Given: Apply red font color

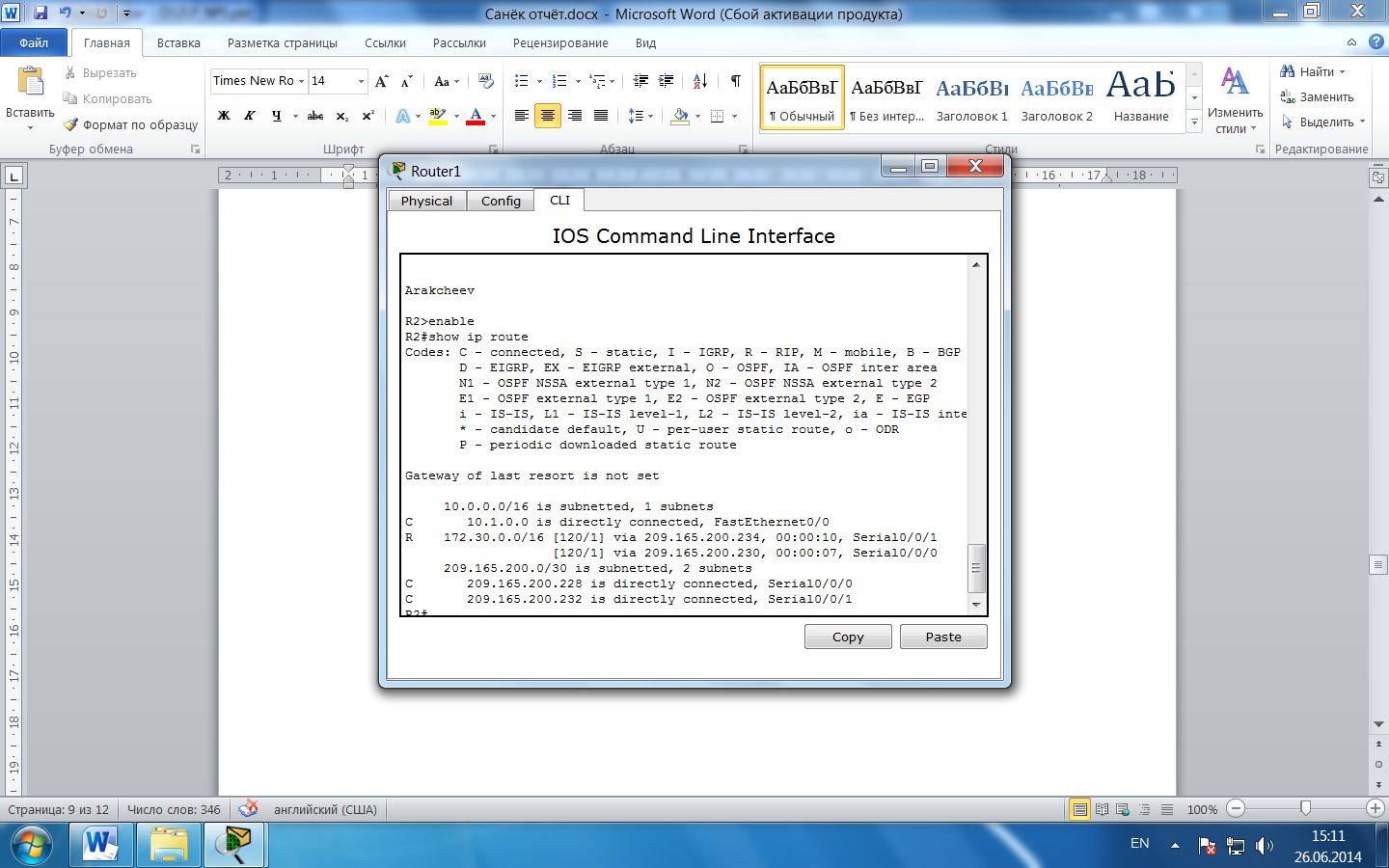Looking at the screenshot, I should click(x=476, y=116).
